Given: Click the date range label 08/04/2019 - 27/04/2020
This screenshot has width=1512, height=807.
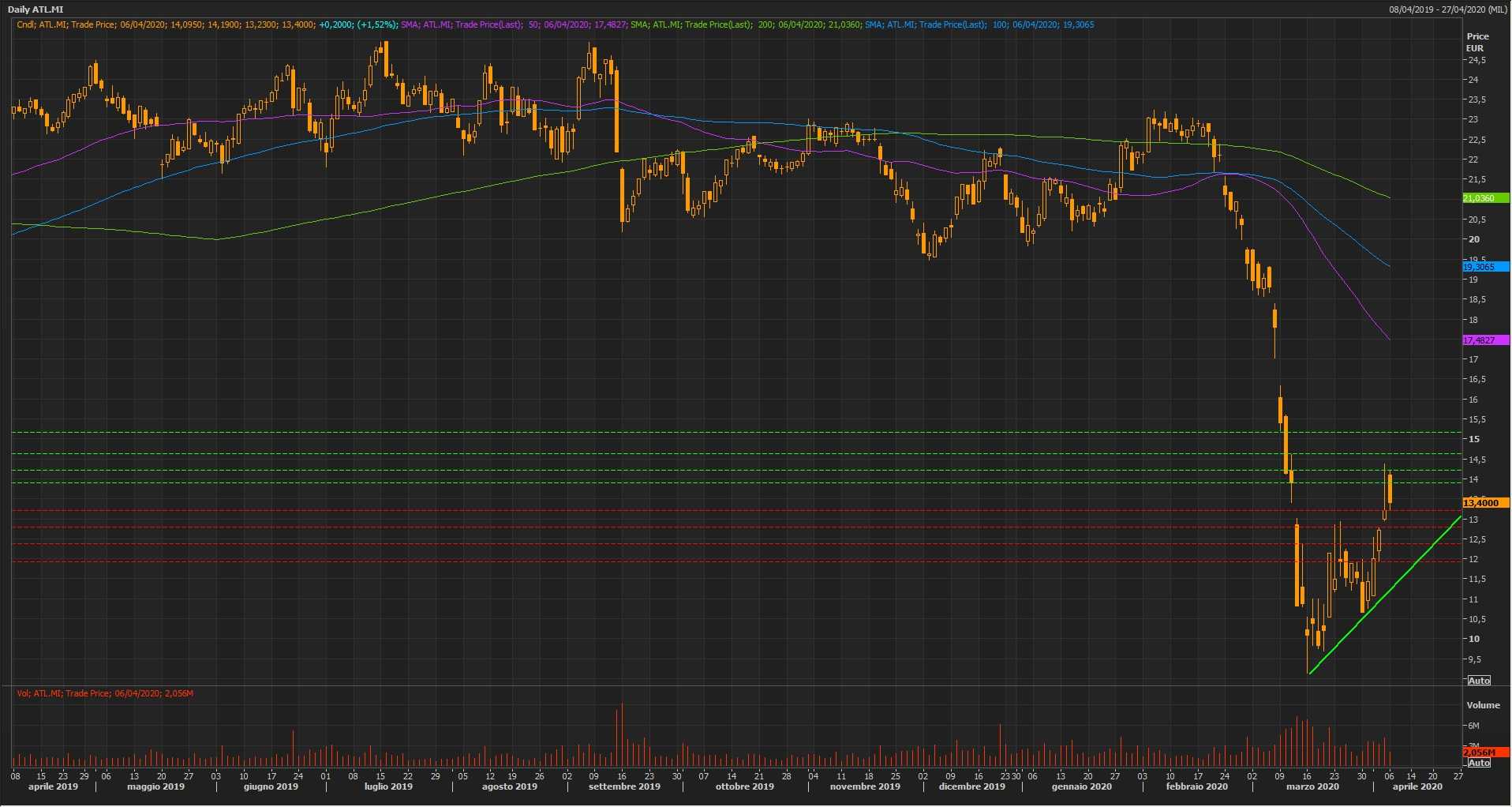Looking at the screenshot, I should coord(1448,9).
